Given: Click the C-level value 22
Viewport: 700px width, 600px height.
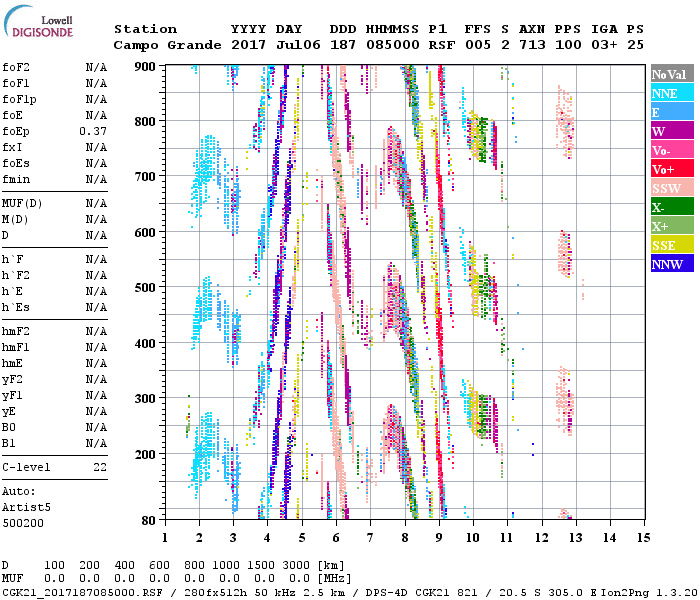Looking at the screenshot, I should point(100,467).
